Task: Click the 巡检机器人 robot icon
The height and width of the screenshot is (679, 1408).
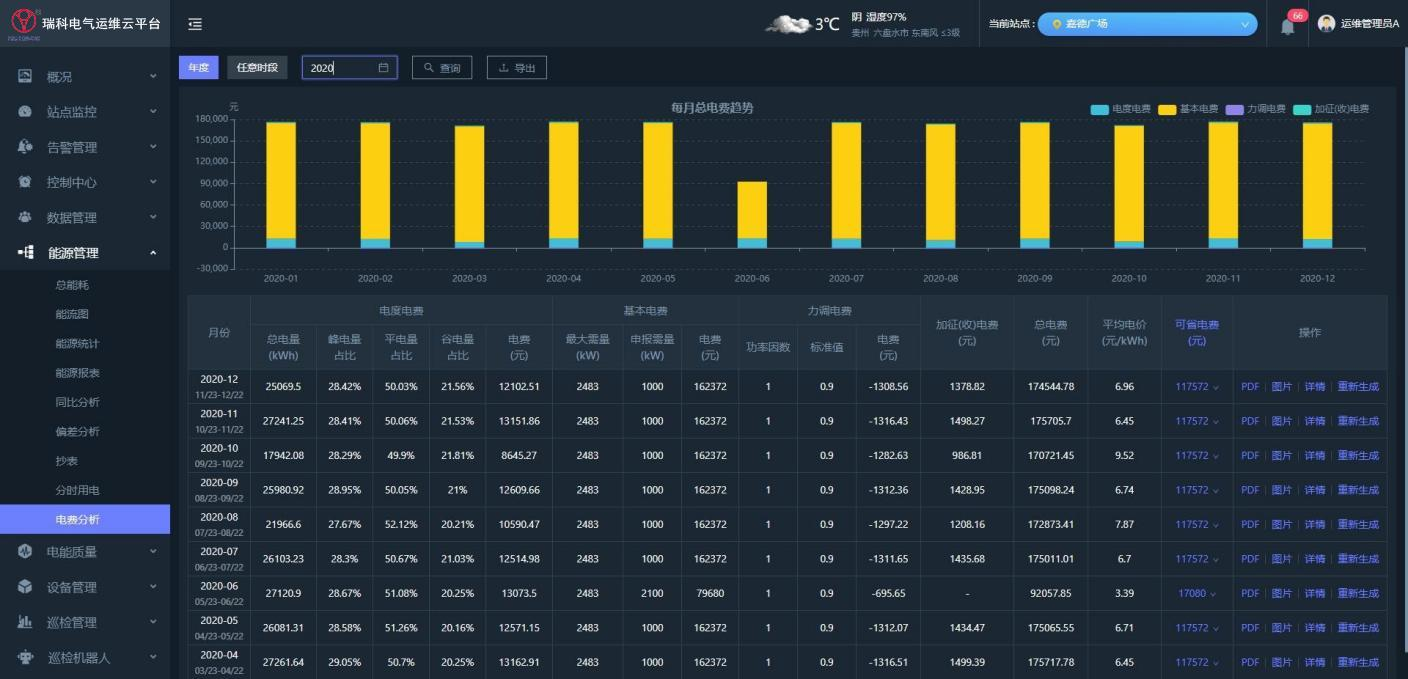Action: click(x=25, y=657)
